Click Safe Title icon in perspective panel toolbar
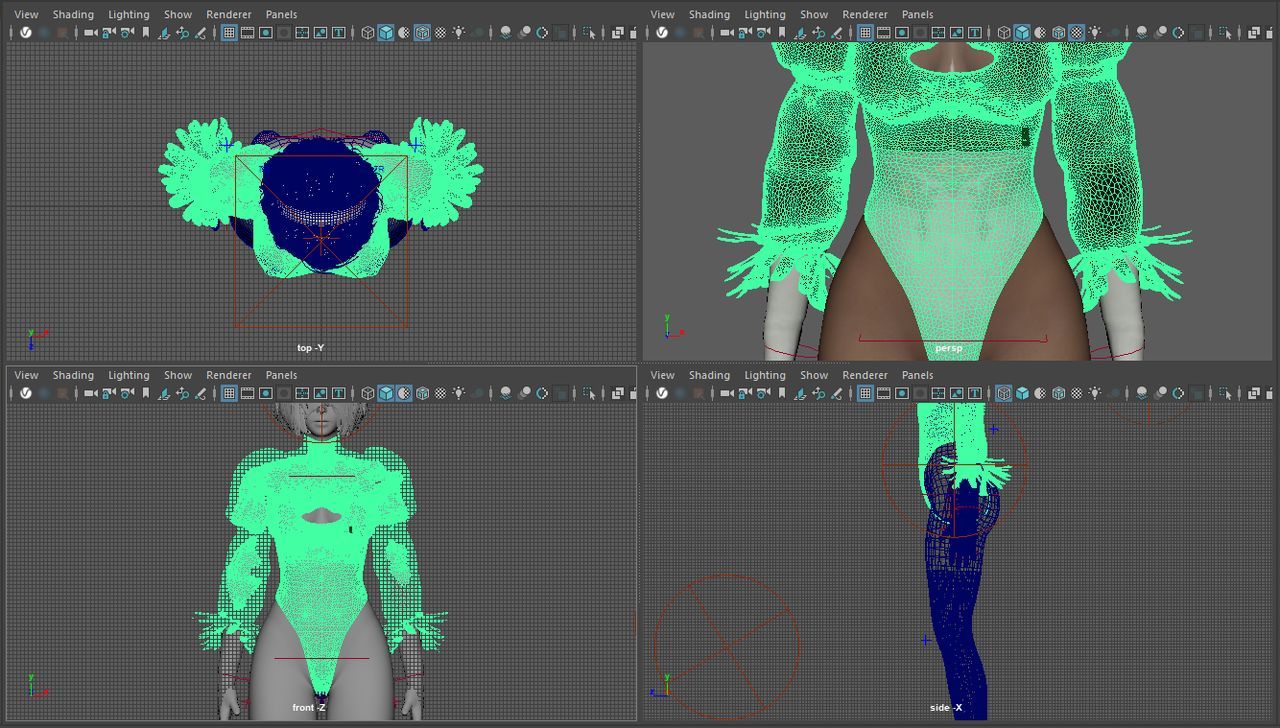1280x728 pixels. click(x=975, y=32)
